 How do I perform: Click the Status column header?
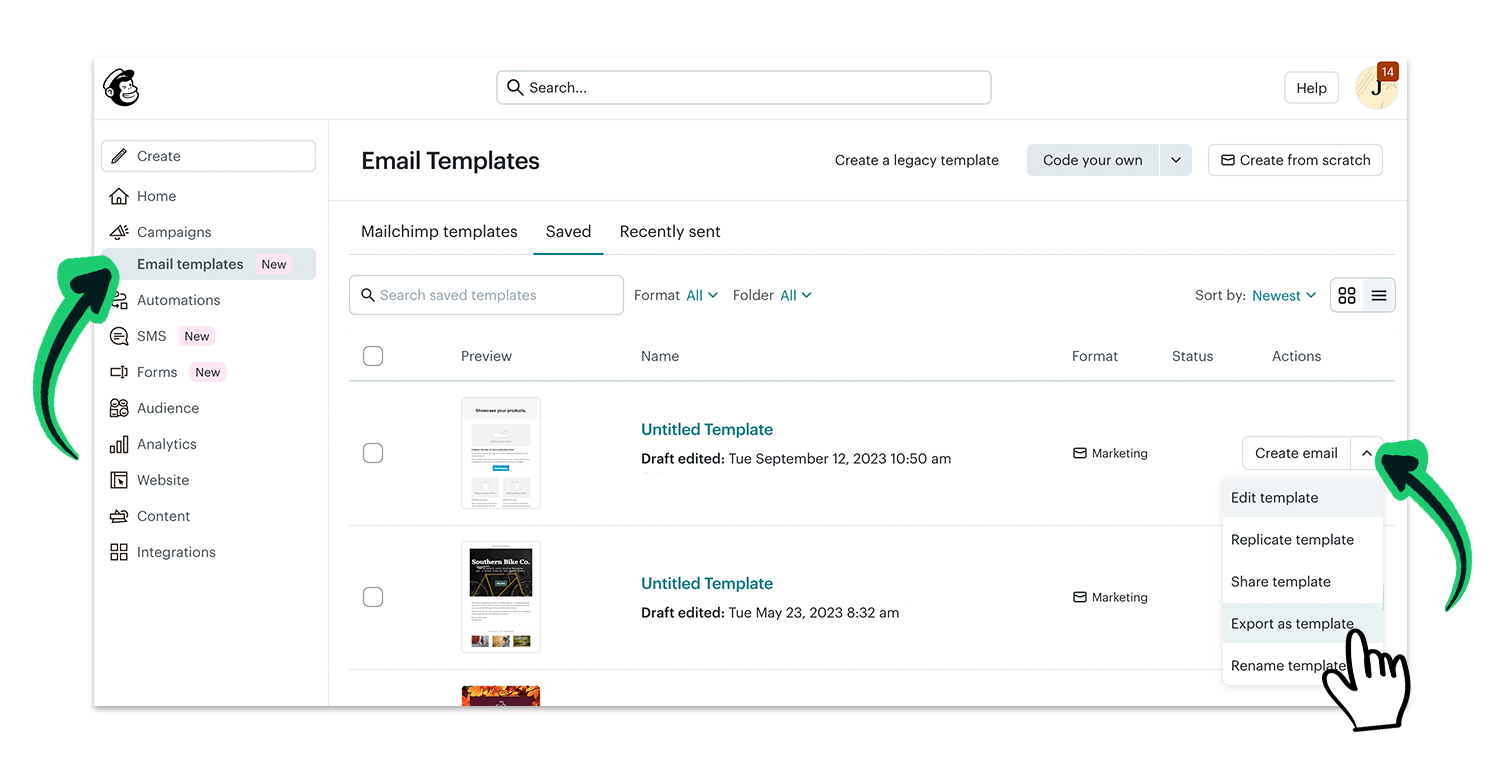1192,356
